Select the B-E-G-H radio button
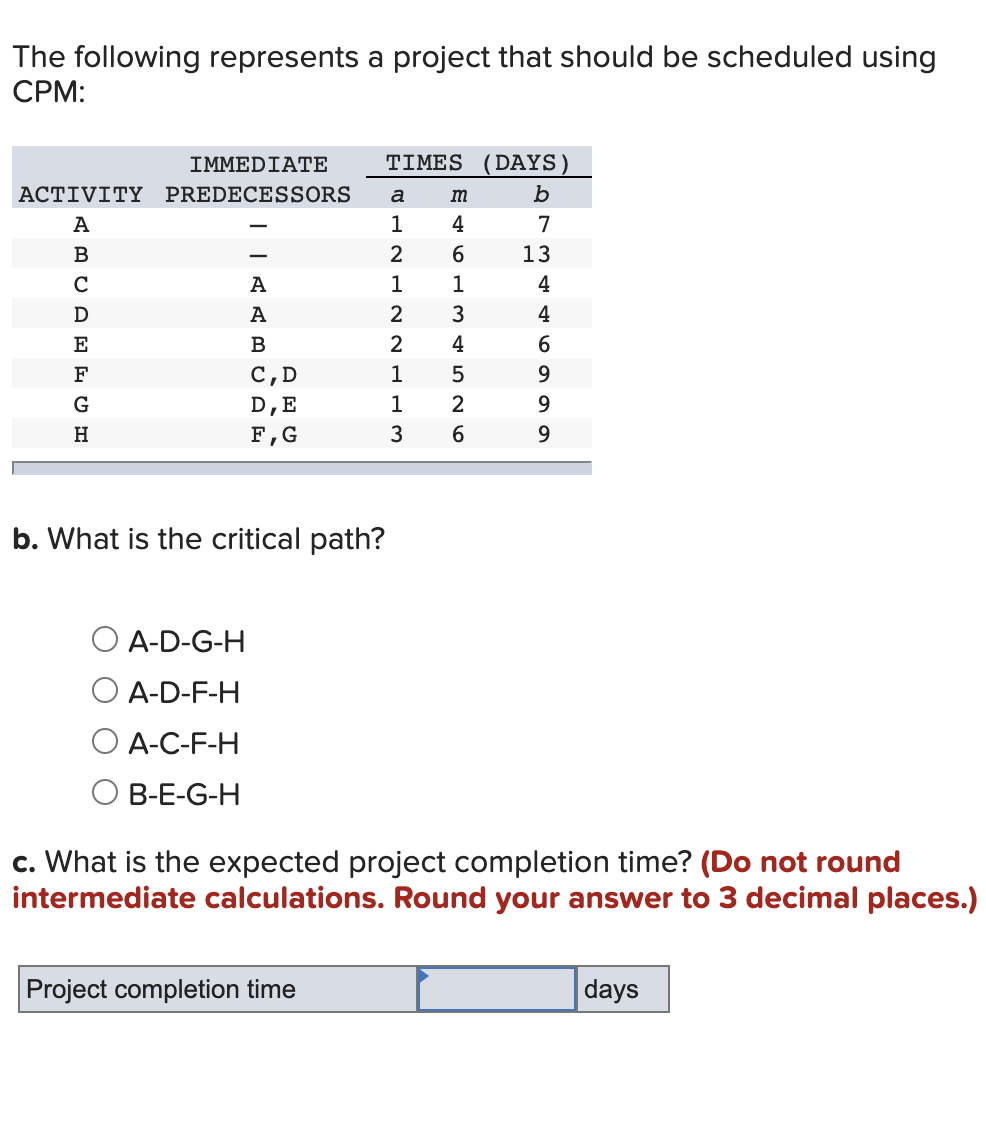This screenshot has height=1124, width=986. (104, 793)
